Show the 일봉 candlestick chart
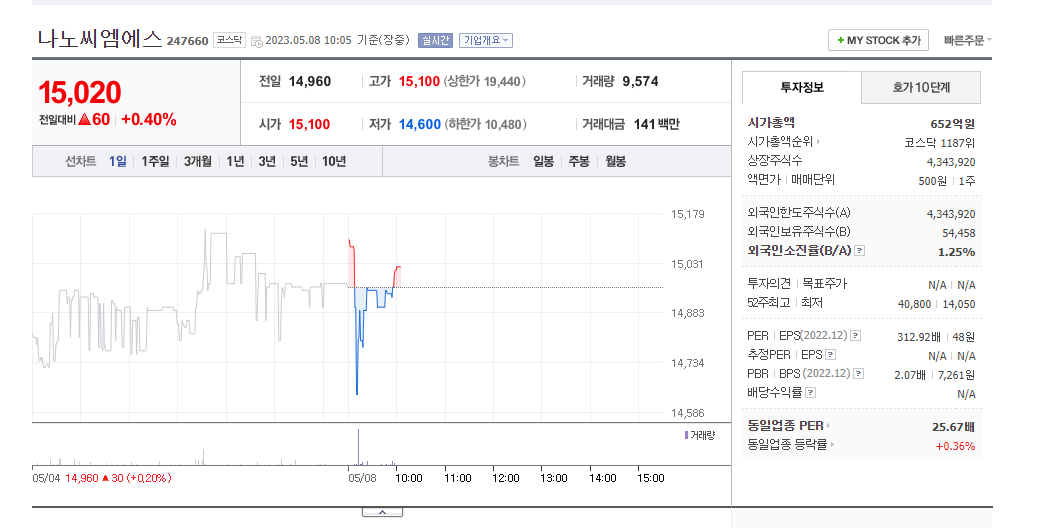 coord(543,161)
